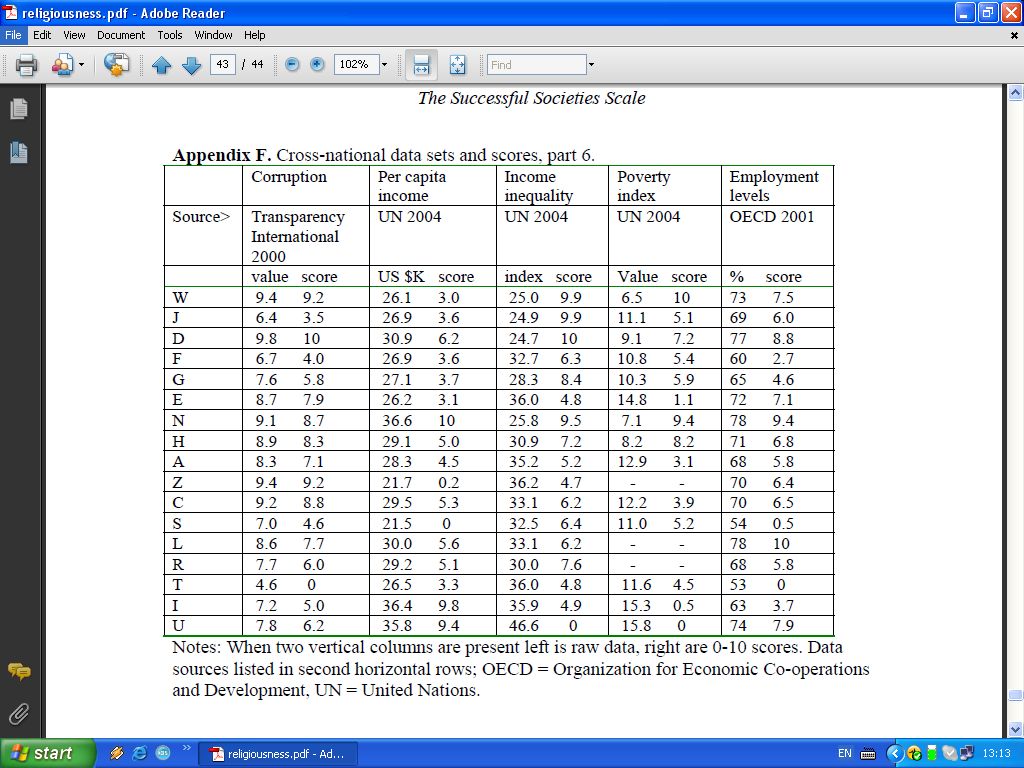Select religiousness.pdf taskbar button

[x=277, y=754]
